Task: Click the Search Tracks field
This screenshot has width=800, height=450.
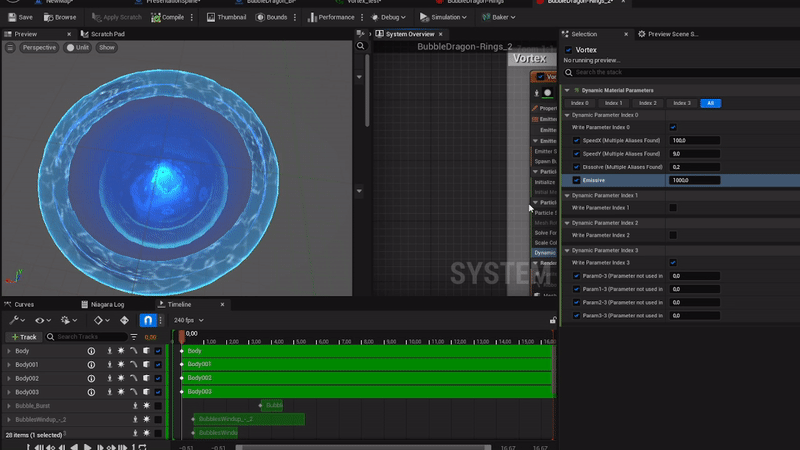Action: click(x=87, y=337)
